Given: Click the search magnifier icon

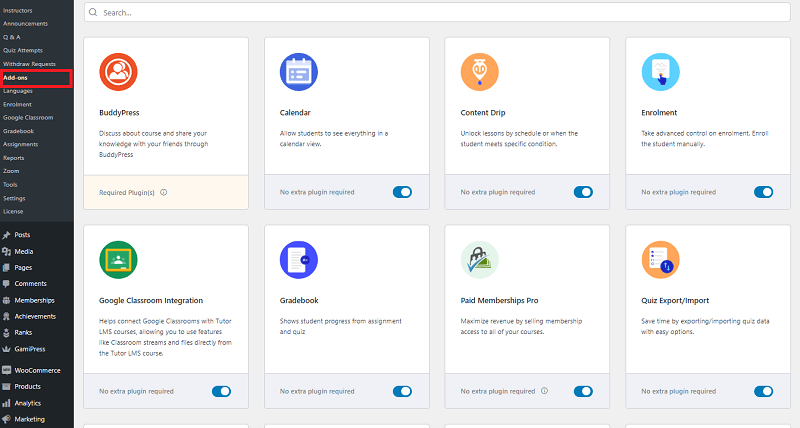Looking at the screenshot, I should [93, 12].
